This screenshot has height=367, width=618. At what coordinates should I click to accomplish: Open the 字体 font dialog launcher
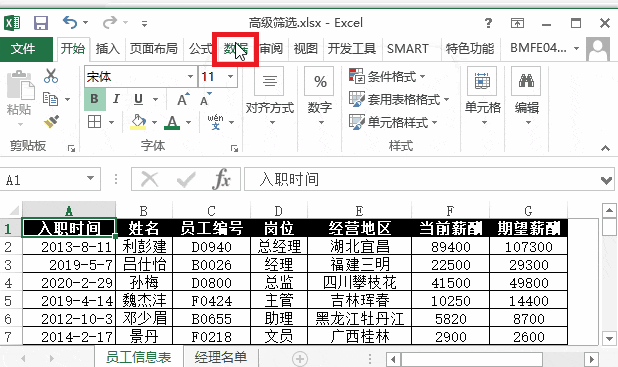click(x=235, y=148)
